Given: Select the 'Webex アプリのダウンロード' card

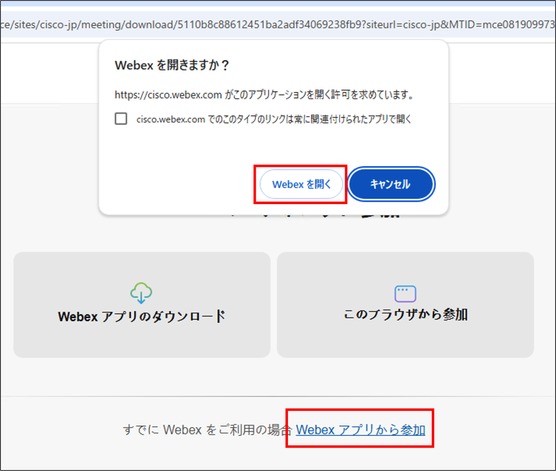Looking at the screenshot, I should click(142, 305).
